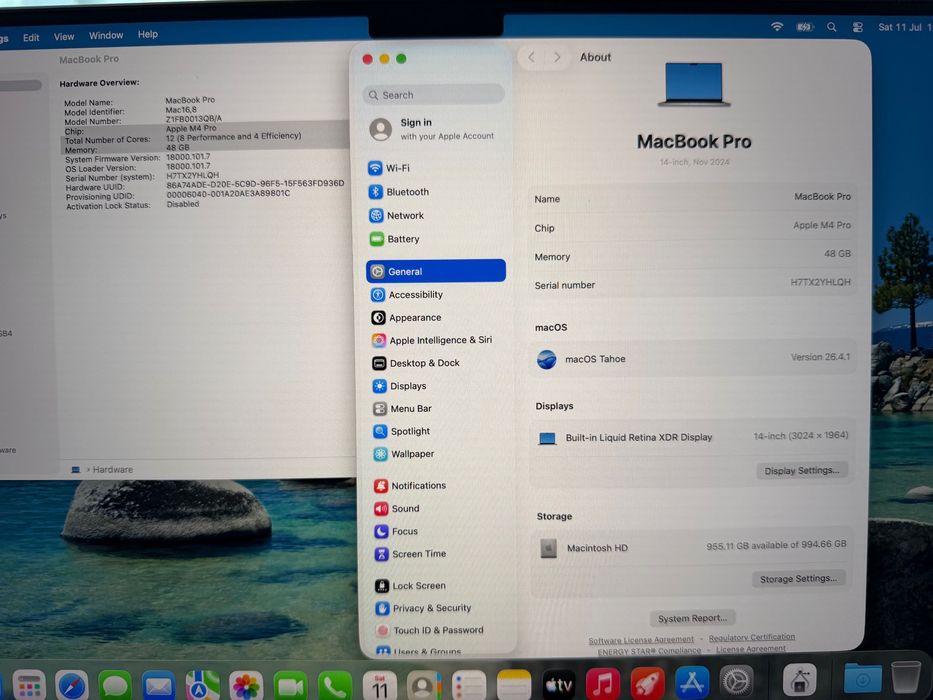Open Apple TV from the Dock
Image resolution: width=933 pixels, height=700 pixels.
[559, 685]
